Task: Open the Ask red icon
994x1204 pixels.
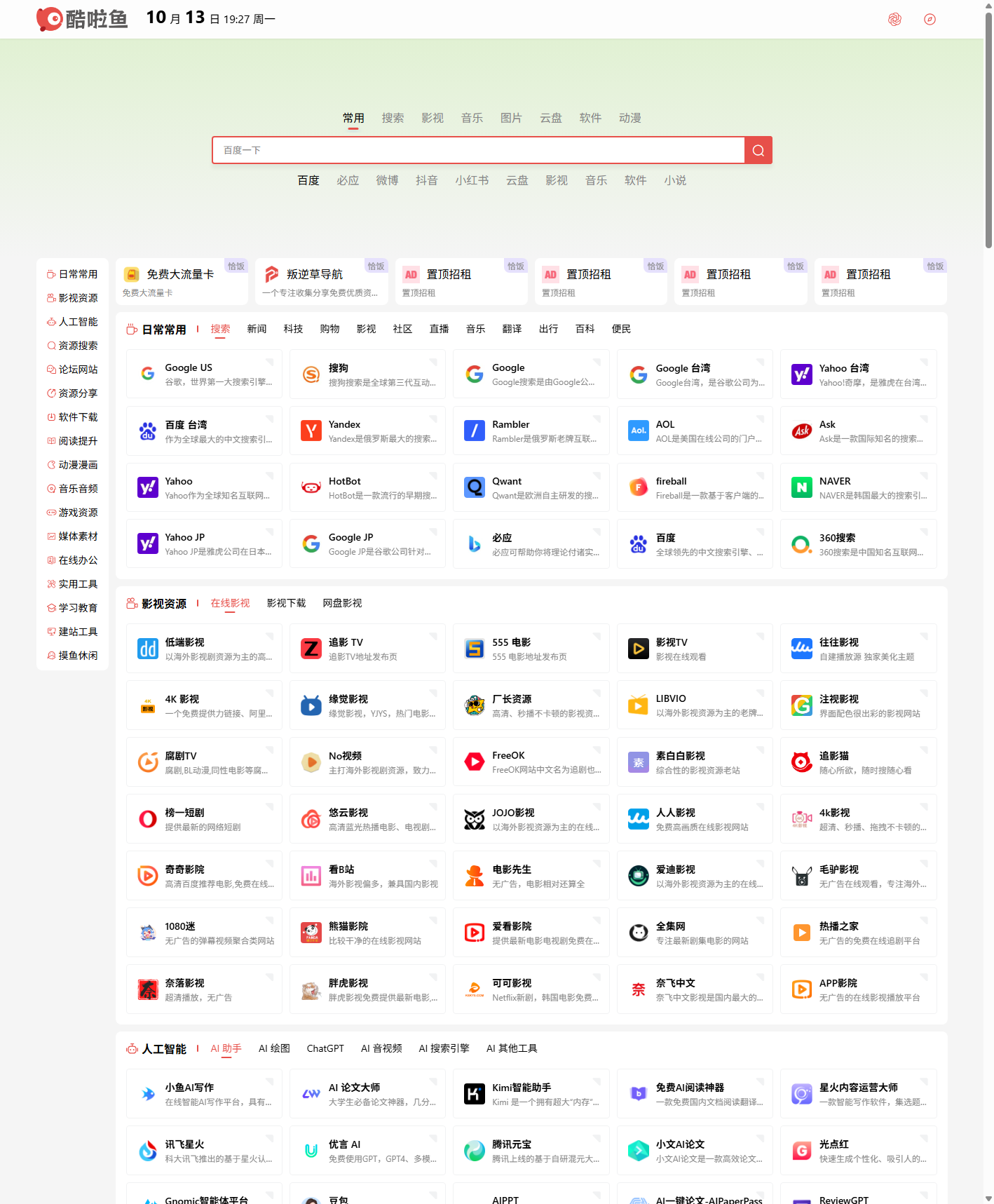Action: tap(802, 431)
